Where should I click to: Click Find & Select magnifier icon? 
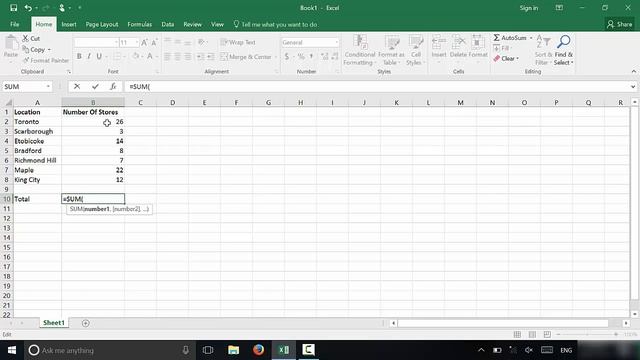coord(564,41)
